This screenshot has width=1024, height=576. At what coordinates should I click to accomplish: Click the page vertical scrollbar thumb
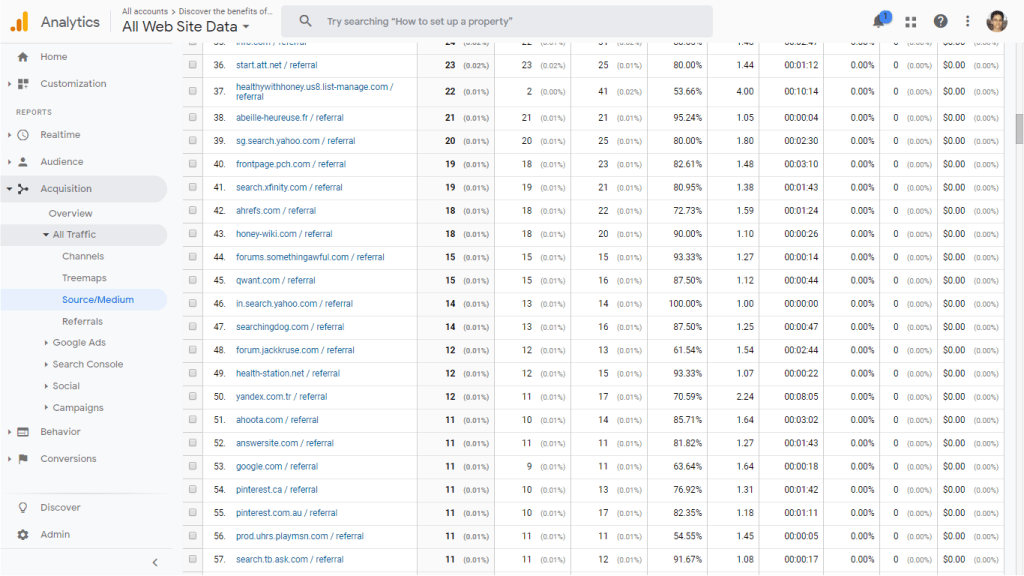(x=1019, y=129)
